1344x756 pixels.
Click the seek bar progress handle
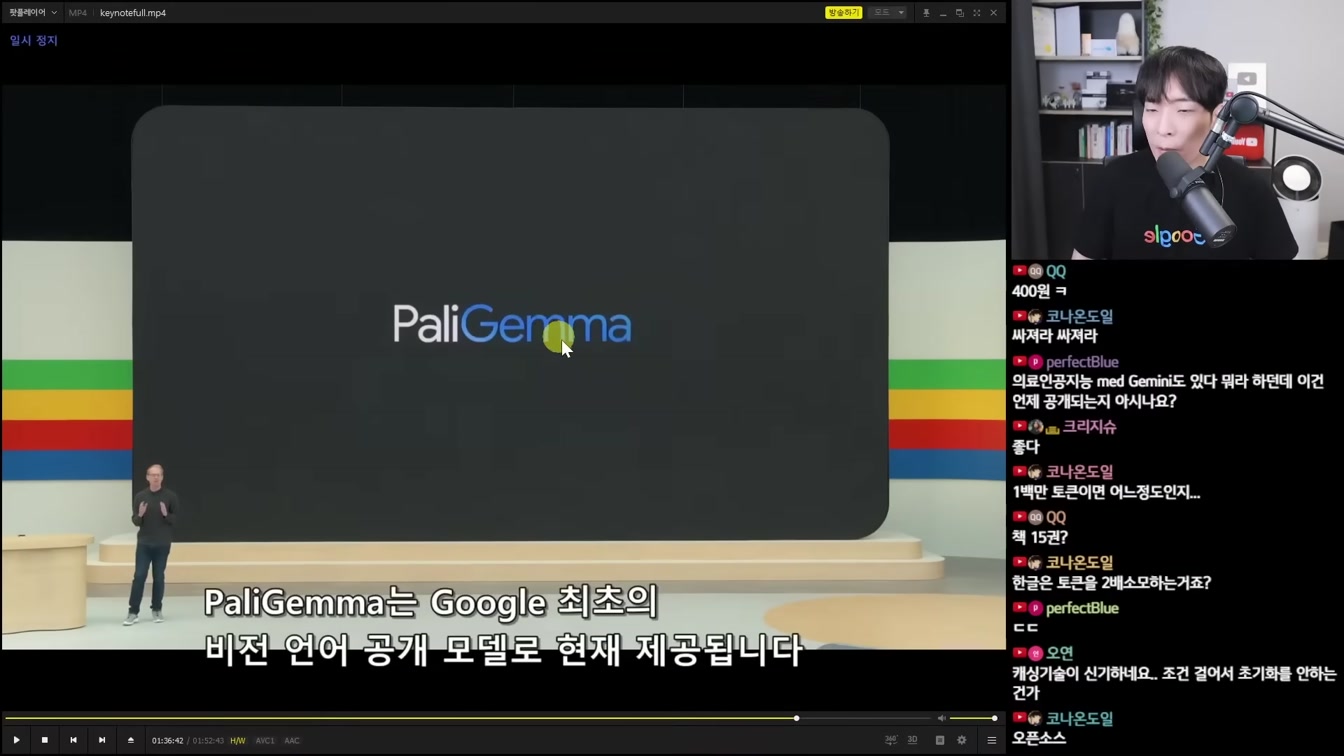[x=797, y=718]
